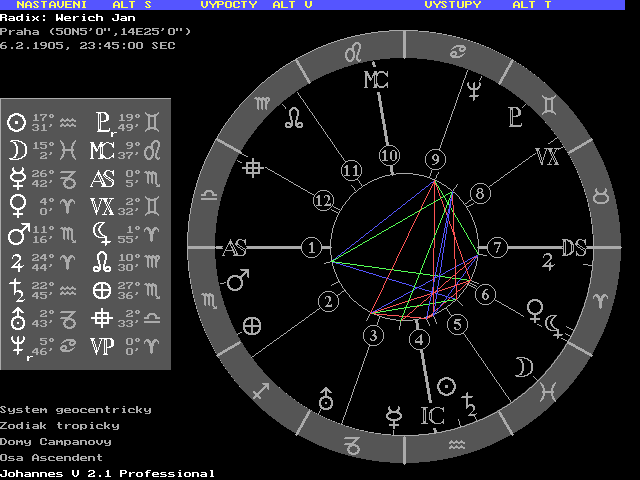Select the North Node symbol on the chart wheel
Viewport: 640px width, 480px height.
click(295, 119)
